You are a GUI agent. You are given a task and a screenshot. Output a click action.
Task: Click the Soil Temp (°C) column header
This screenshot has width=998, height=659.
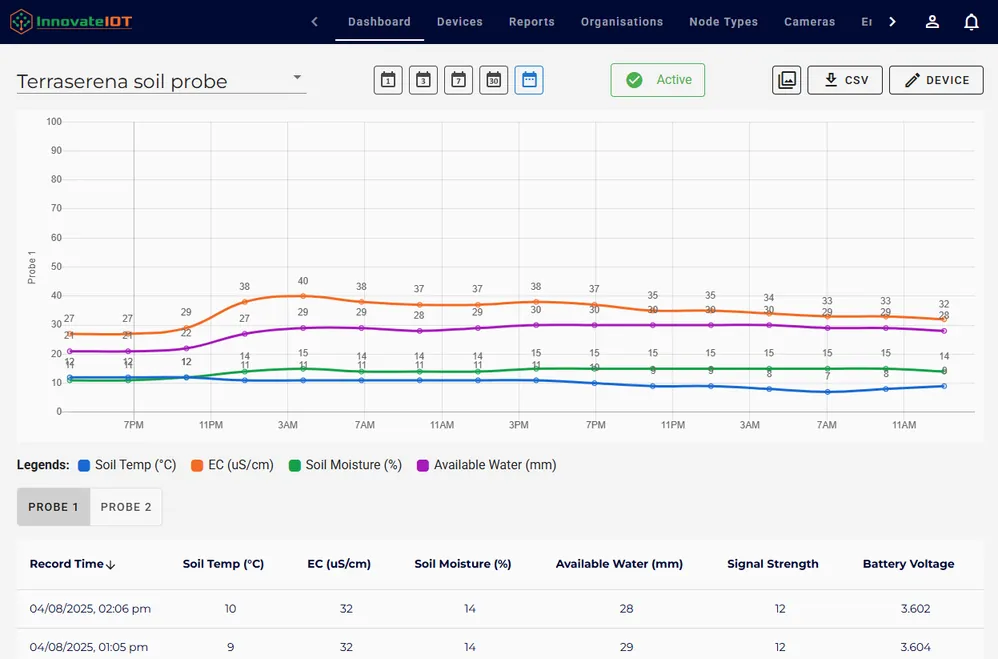coord(223,564)
